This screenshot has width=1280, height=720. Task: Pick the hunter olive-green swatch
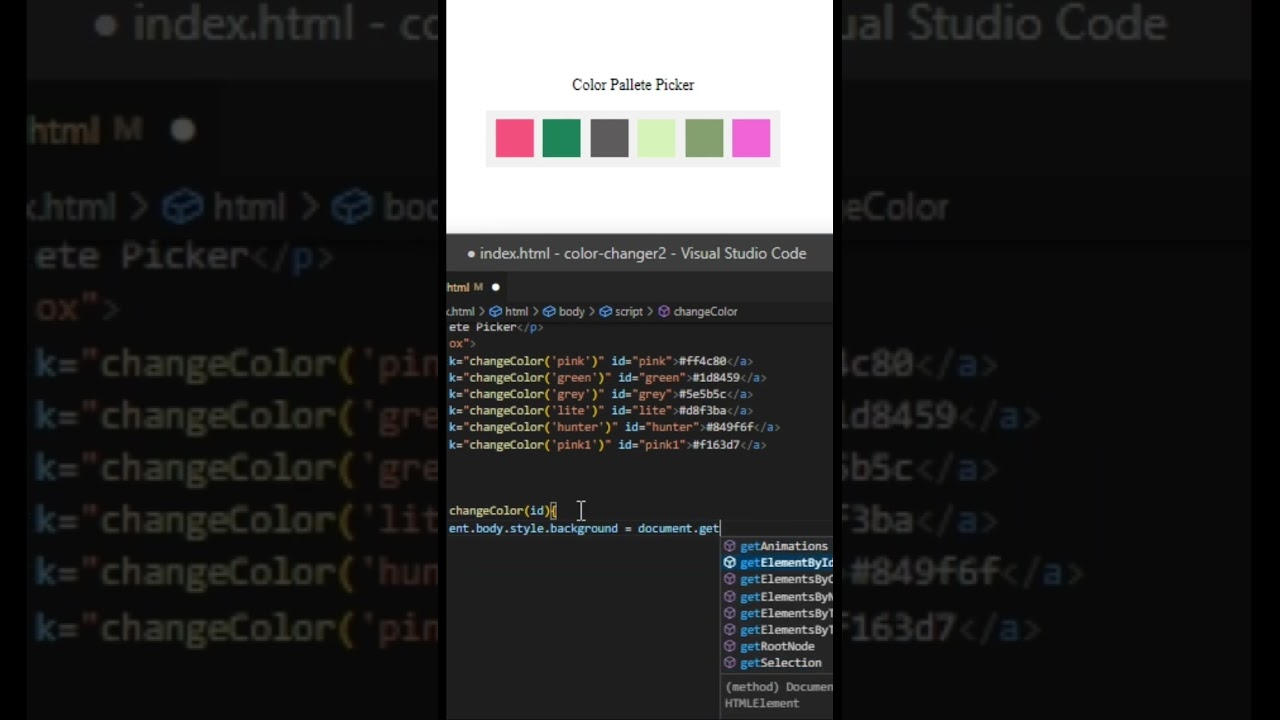click(704, 138)
